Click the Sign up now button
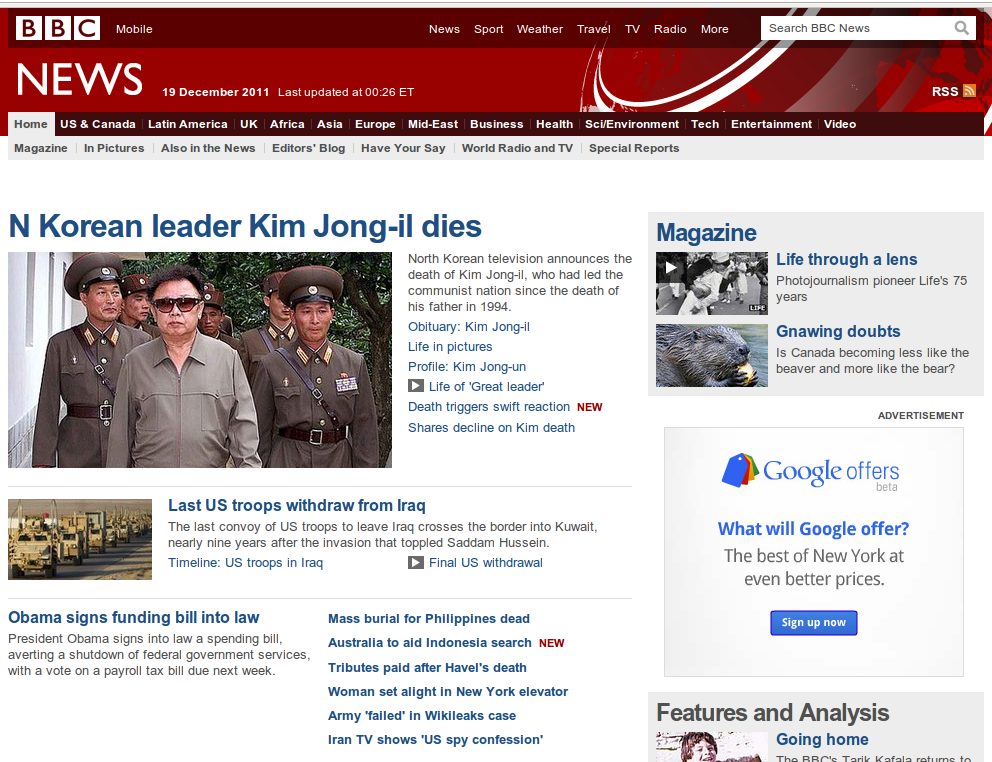992x762 pixels. click(x=813, y=622)
